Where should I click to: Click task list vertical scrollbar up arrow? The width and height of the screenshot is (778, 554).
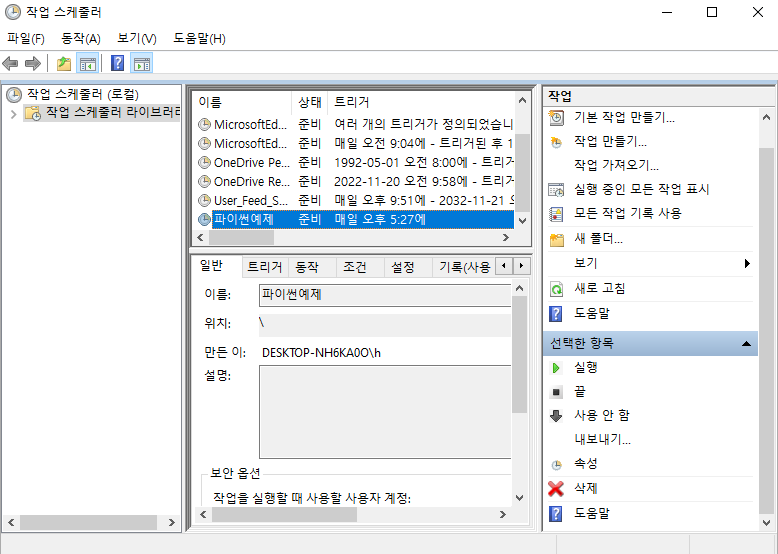tap(522, 100)
